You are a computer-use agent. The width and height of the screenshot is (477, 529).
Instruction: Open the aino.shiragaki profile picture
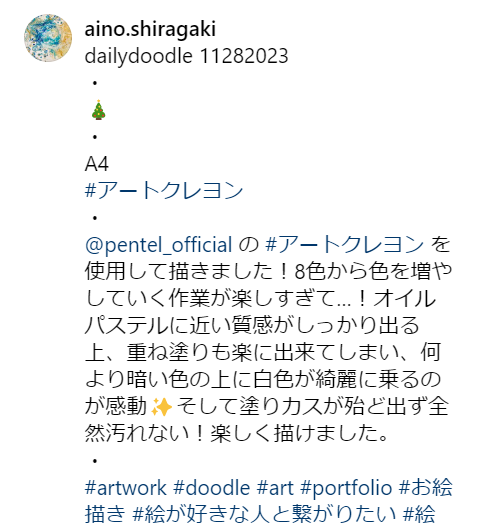[x=48, y=38]
